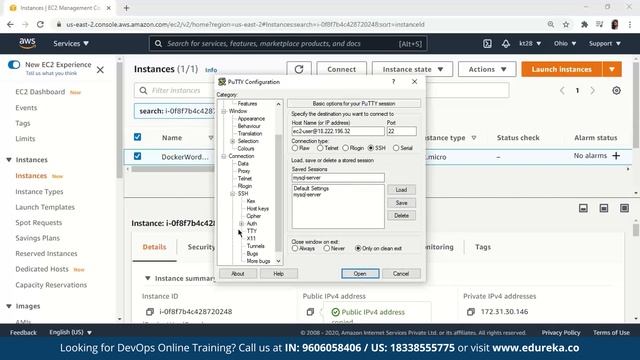Open the Chrome profile avatar

pyautogui.click(x=615, y=24)
